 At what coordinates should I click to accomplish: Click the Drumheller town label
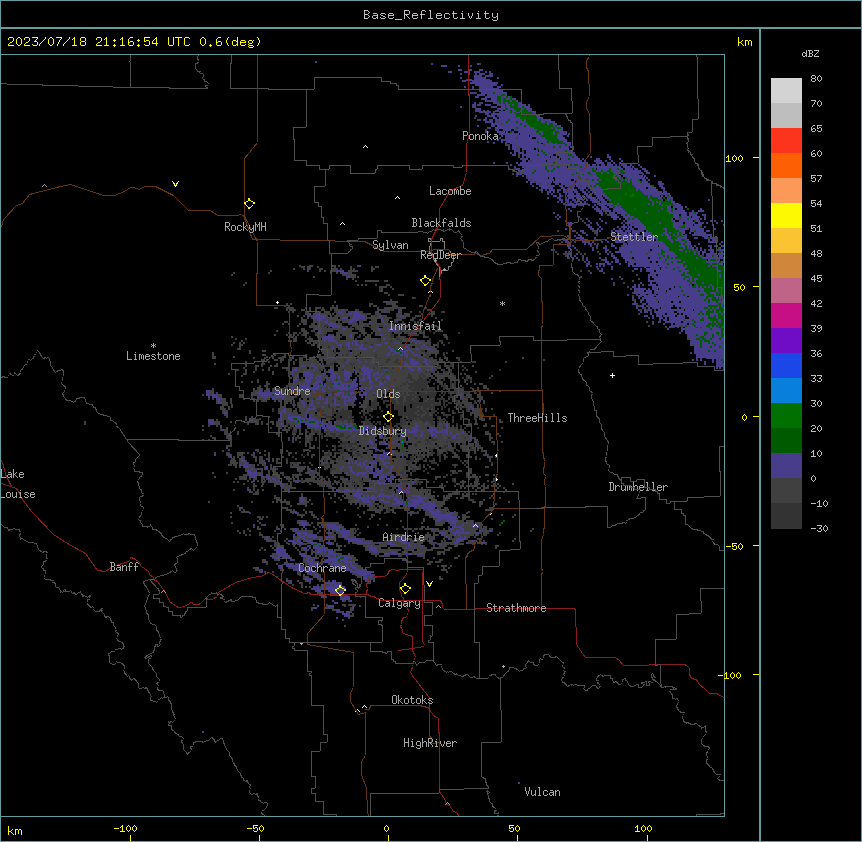point(638,487)
